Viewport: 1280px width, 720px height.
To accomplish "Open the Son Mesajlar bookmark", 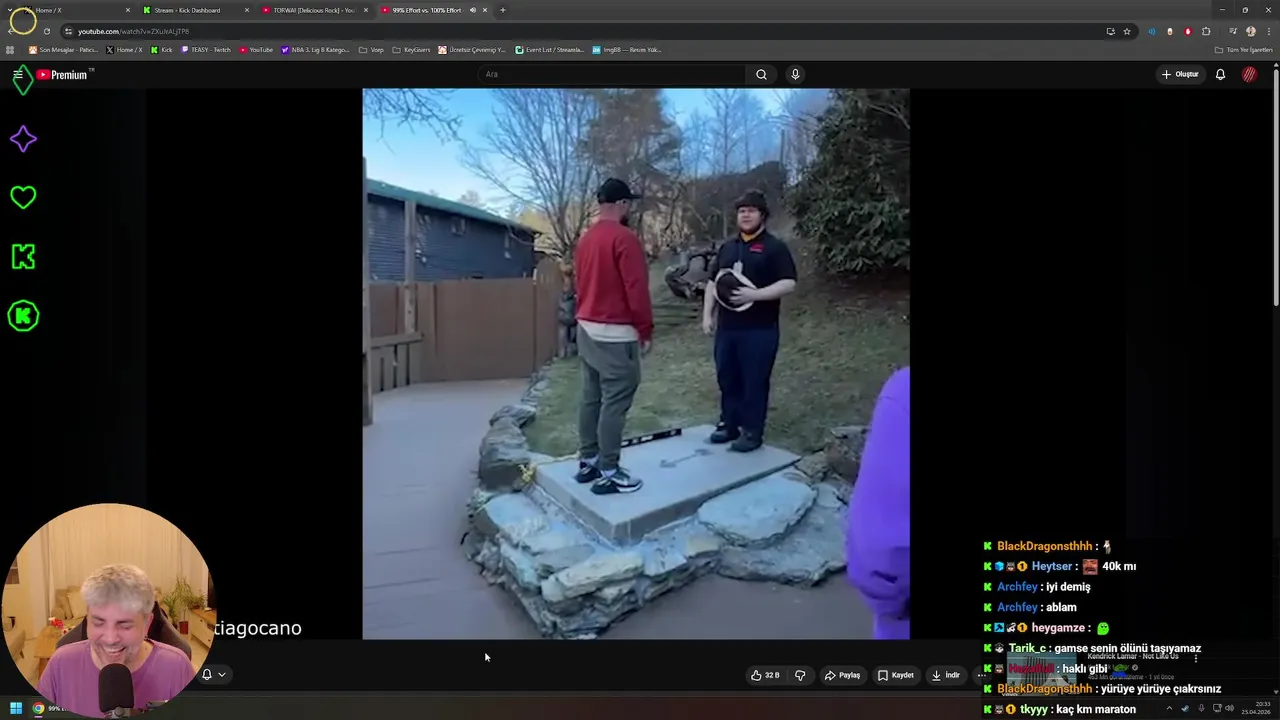I will click(64, 50).
